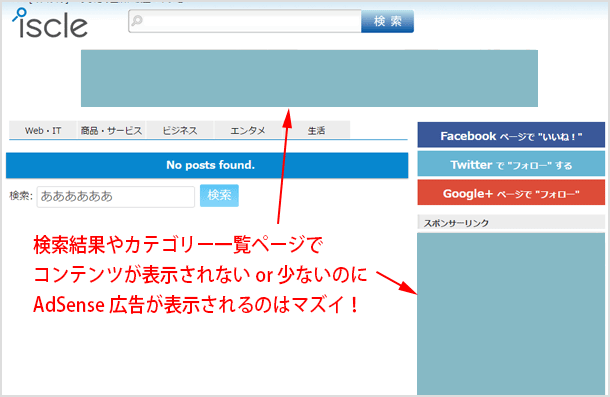Viewport: 610px width, 397px height.
Task: Click the sidebar sponsor ad placeholder
Action: (511, 314)
